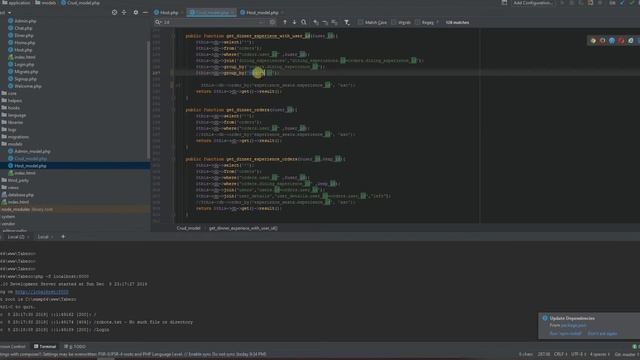Open Admin_model.php in the models folder

pos(29,151)
